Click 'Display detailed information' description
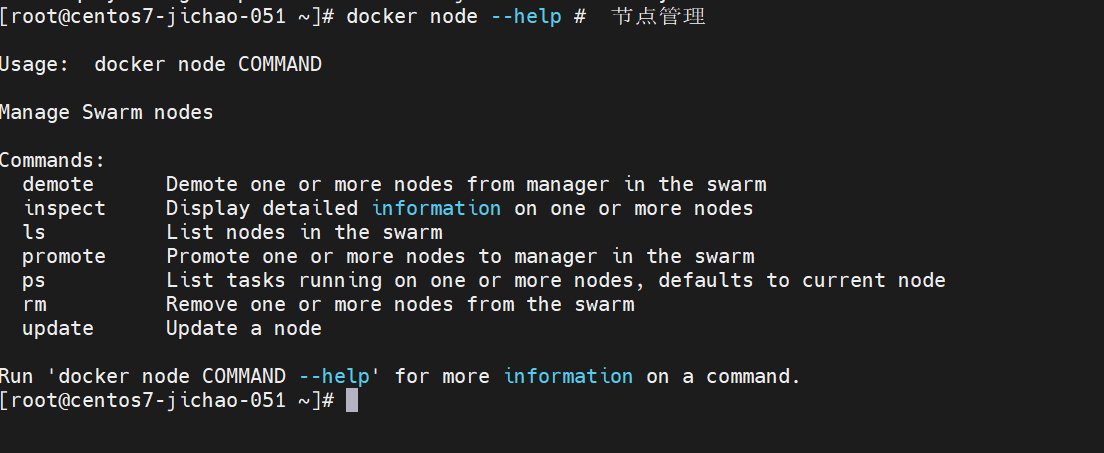Viewport: 1104px width, 453px height. click(460, 209)
